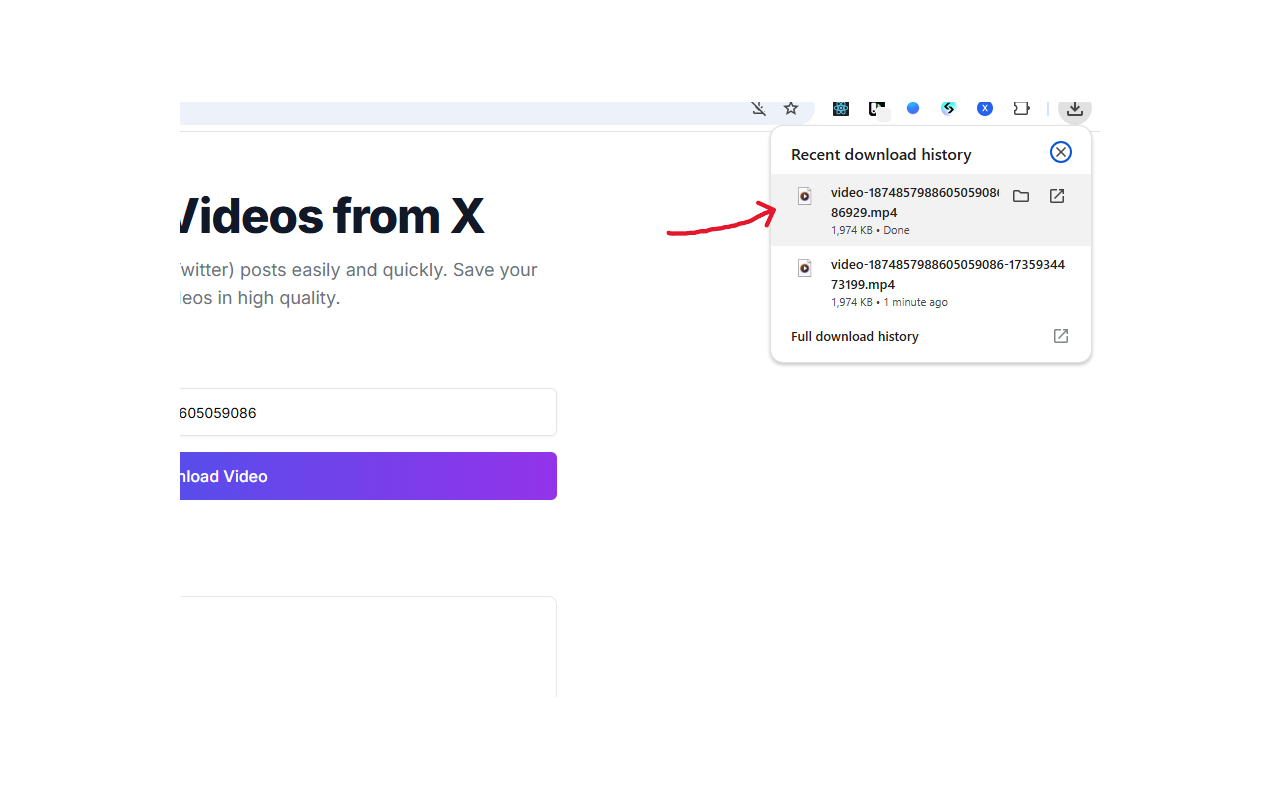Open the Extensions puzzle piece menu
The height and width of the screenshot is (800, 1280).
point(1021,108)
